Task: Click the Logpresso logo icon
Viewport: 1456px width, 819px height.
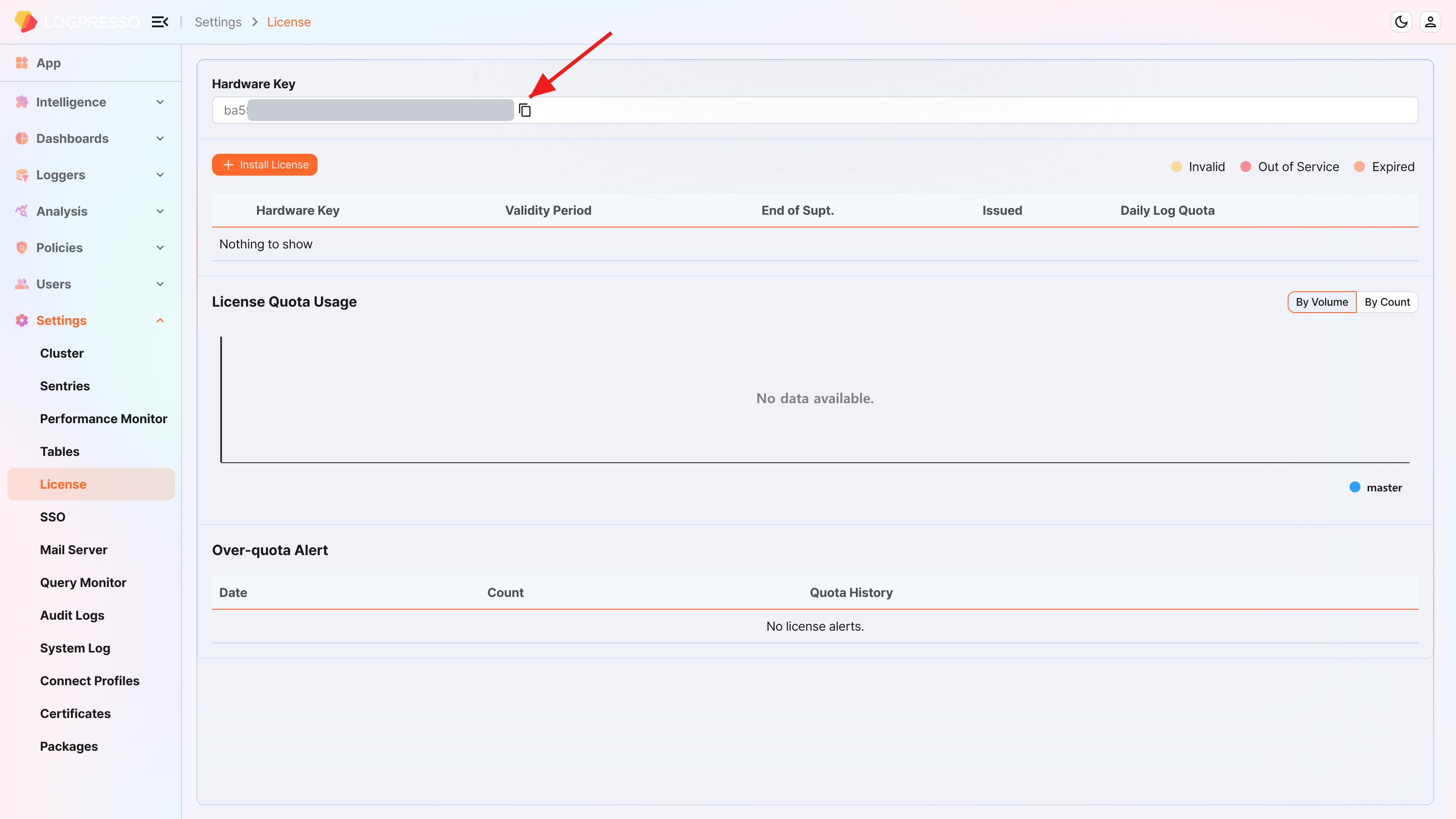Action: tap(25, 21)
